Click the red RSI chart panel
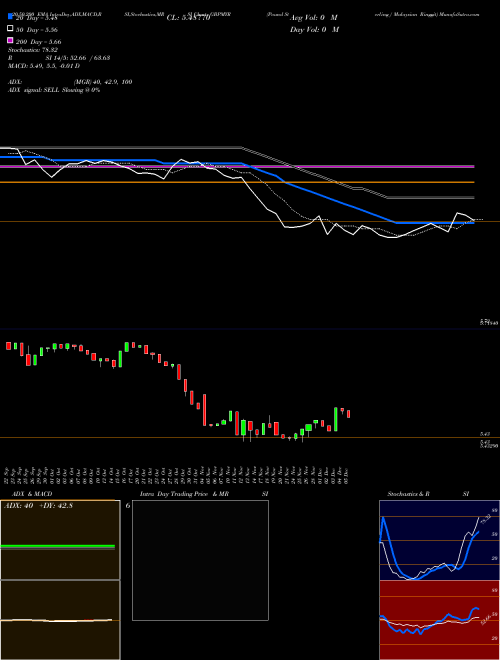This screenshot has width=500, height=660. tap(439, 620)
